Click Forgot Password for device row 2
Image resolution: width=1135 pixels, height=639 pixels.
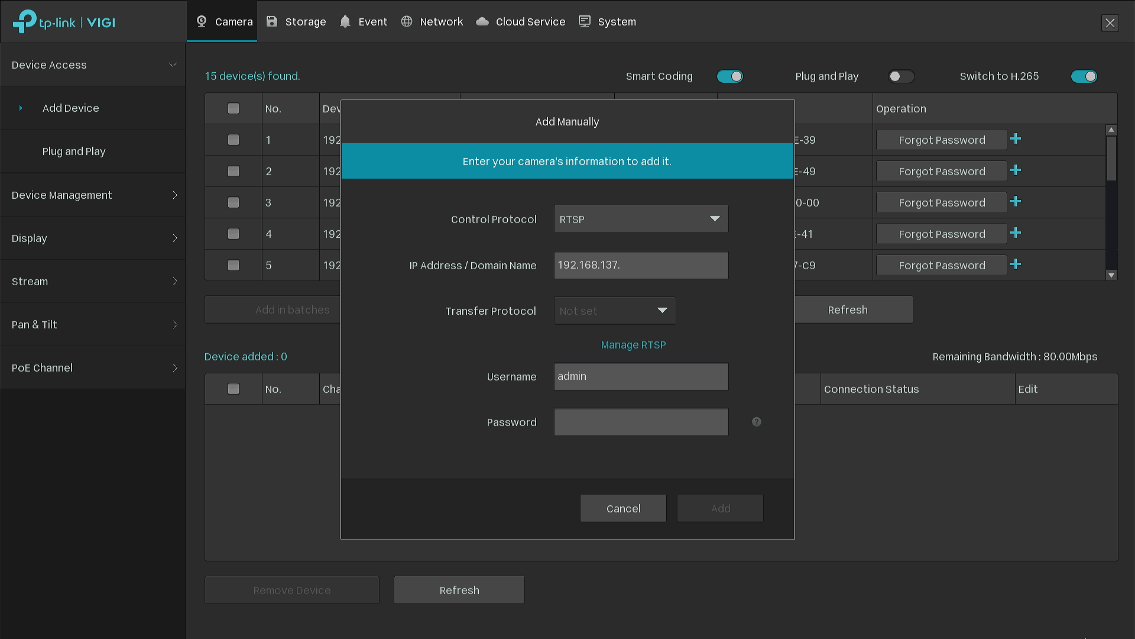pyautogui.click(x=942, y=171)
